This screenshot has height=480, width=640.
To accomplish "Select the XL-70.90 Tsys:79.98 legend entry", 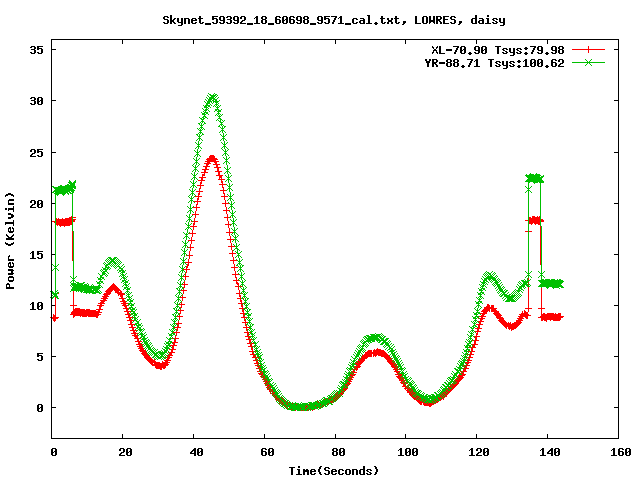I will 498,50.
